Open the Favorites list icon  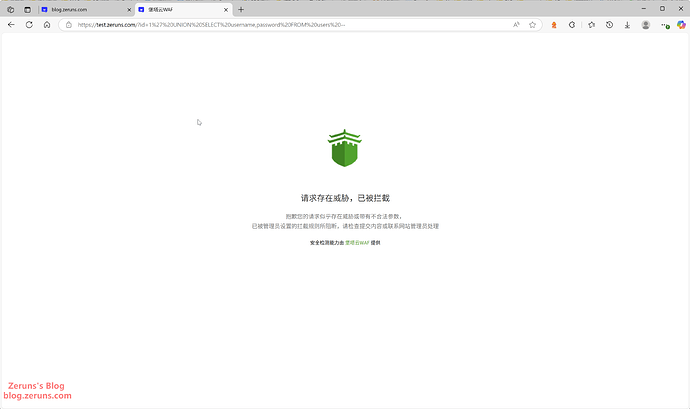click(x=591, y=25)
